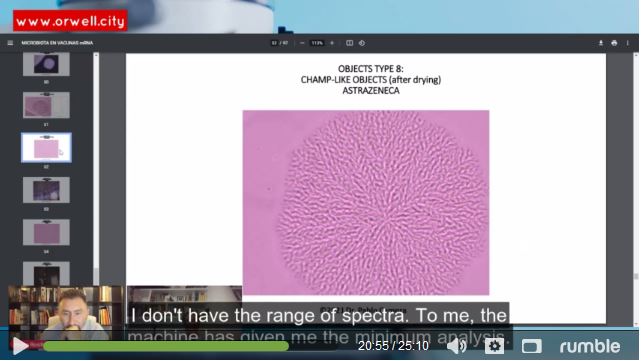Open the Rumble logo link

(589, 347)
